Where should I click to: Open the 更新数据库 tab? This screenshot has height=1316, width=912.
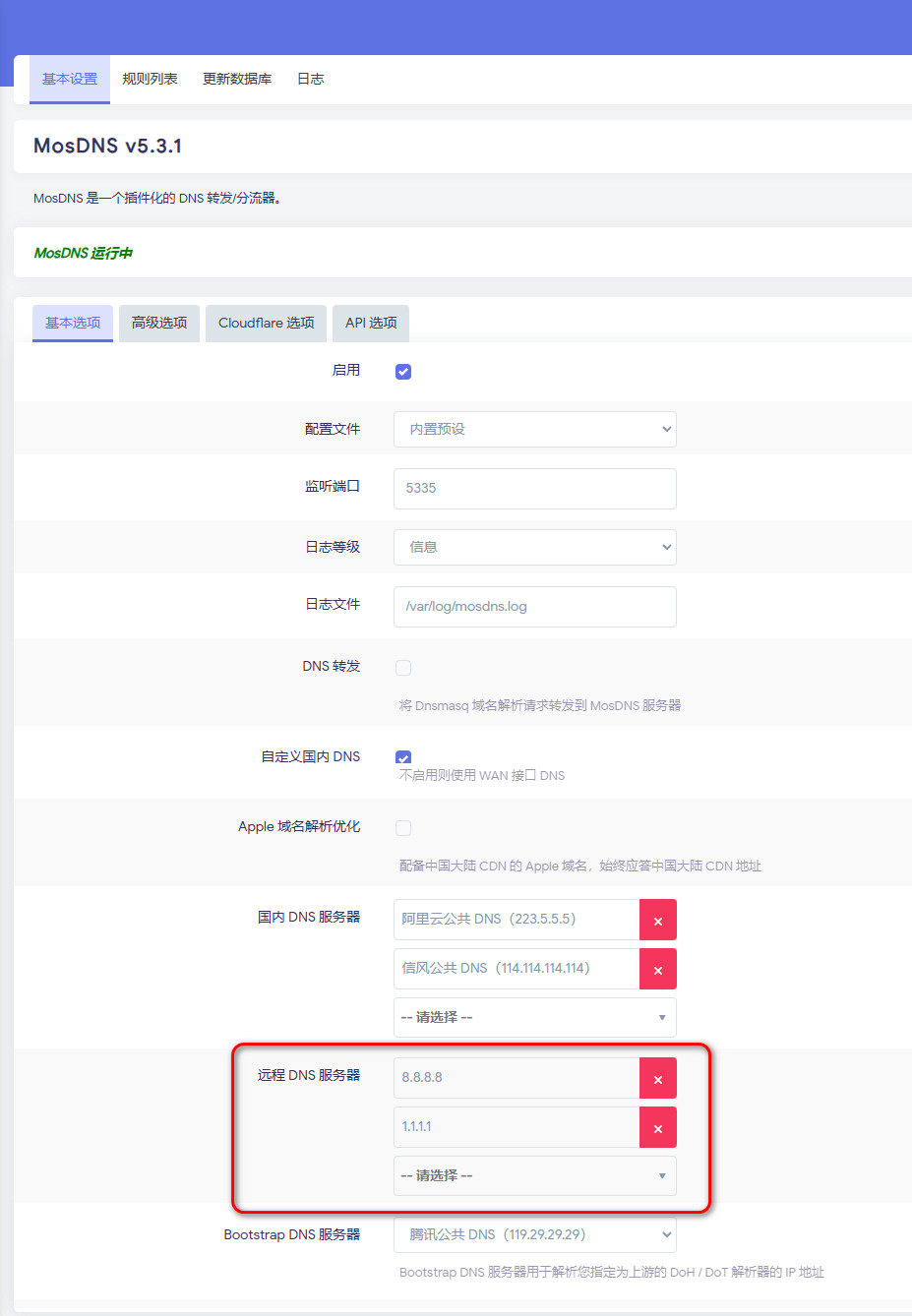pos(237,79)
